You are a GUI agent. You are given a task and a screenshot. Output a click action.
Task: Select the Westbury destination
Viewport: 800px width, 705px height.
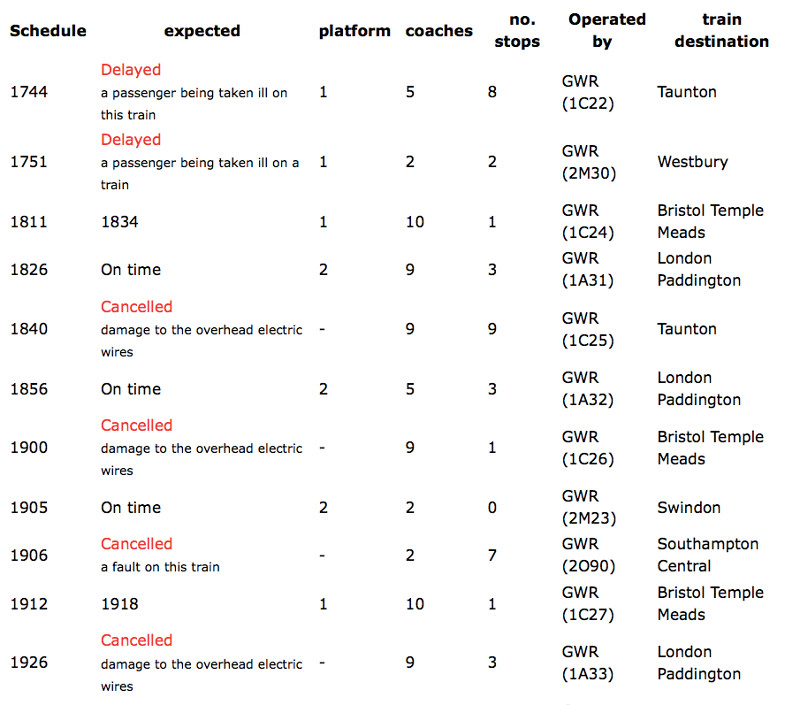pyautogui.click(x=692, y=162)
